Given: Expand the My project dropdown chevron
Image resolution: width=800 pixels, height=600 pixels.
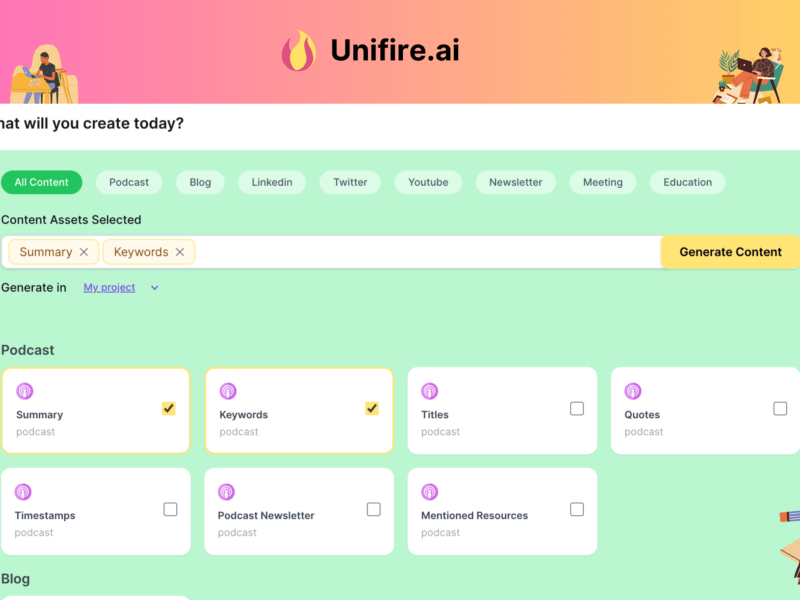Looking at the screenshot, I should [x=155, y=288].
